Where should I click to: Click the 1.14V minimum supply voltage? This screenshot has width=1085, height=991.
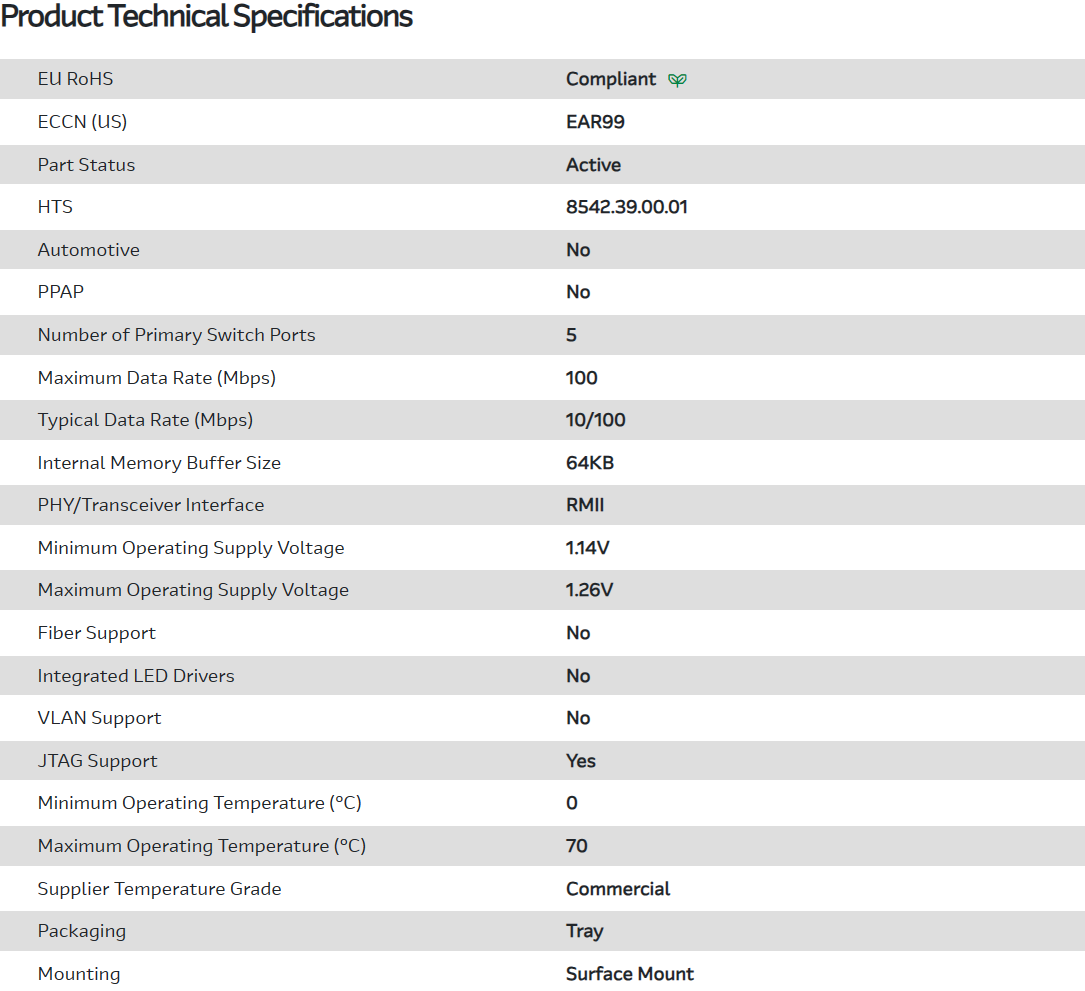click(589, 548)
